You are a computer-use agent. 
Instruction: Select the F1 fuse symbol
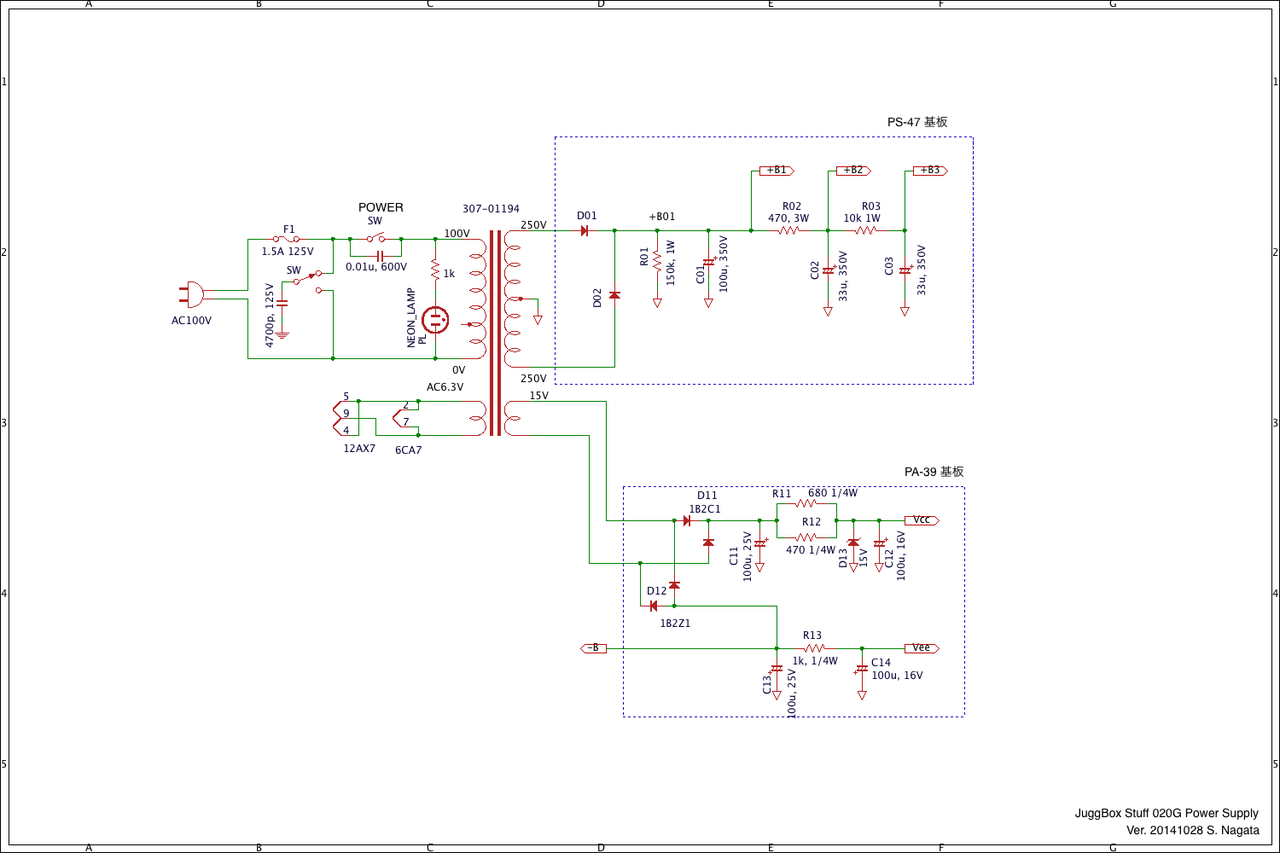point(290,239)
